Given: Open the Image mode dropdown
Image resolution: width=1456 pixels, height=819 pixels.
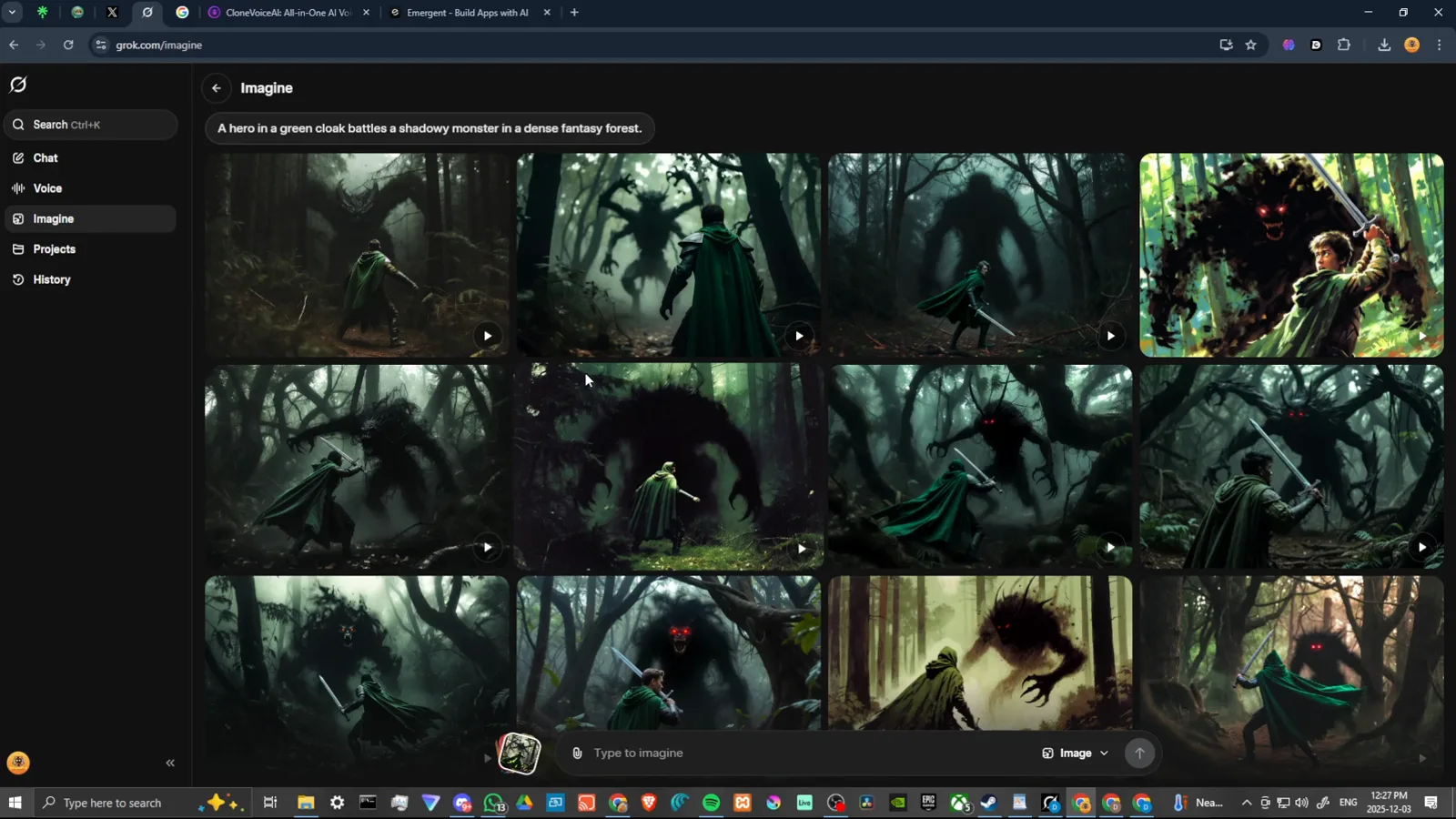Looking at the screenshot, I should tap(1076, 753).
